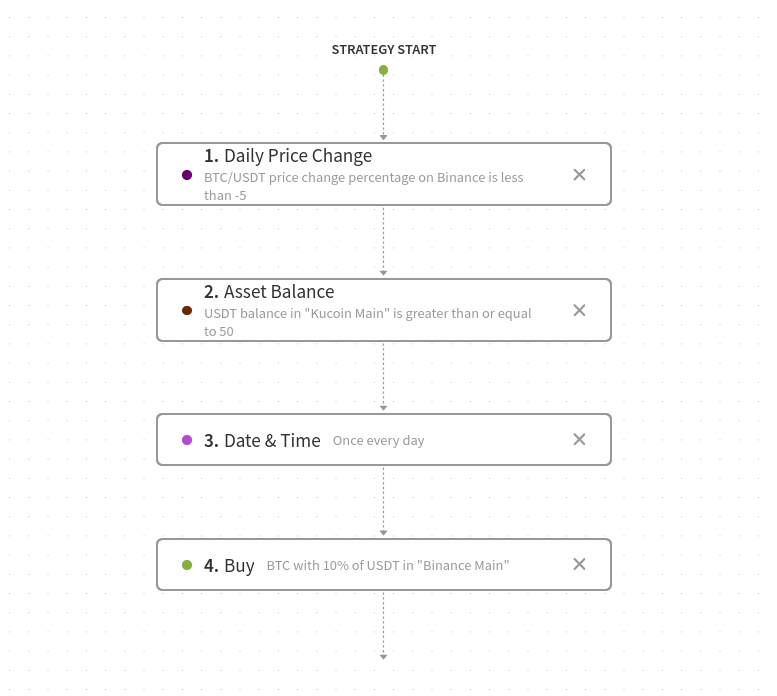Remove the Daily Price Change step
The image size is (777, 696).
point(579,175)
